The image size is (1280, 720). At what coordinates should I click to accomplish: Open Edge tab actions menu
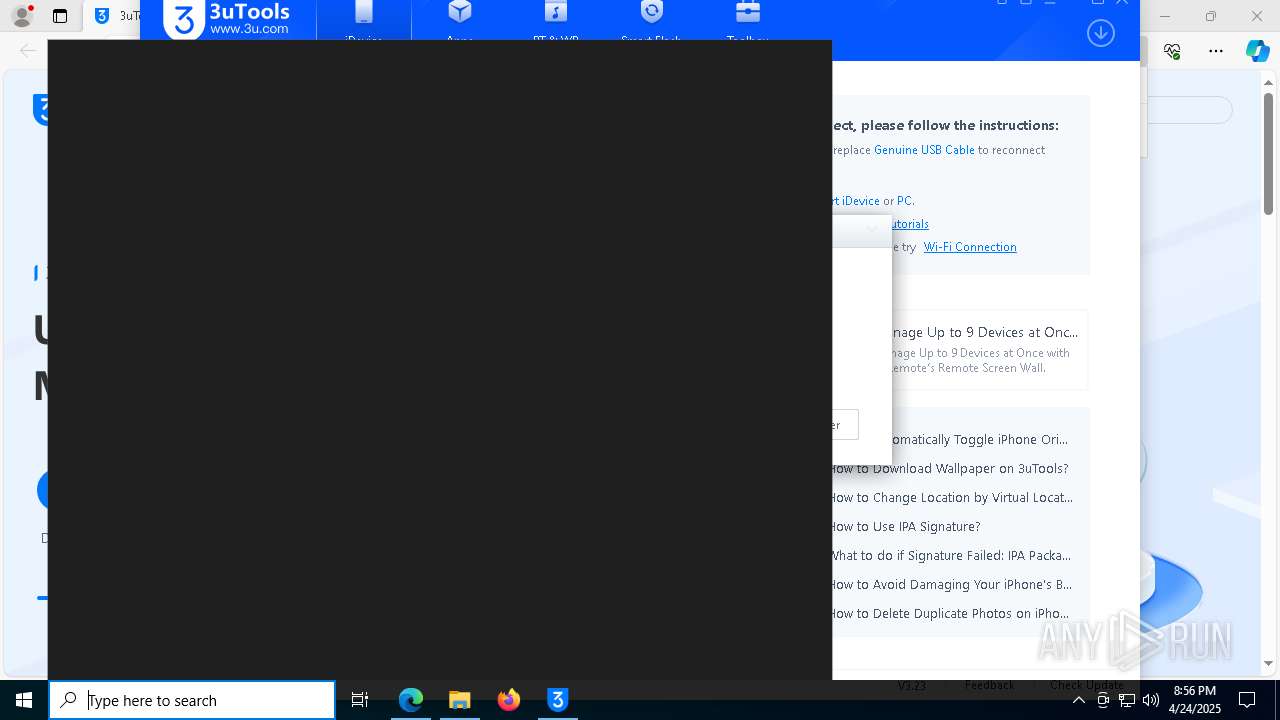point(60,16)
